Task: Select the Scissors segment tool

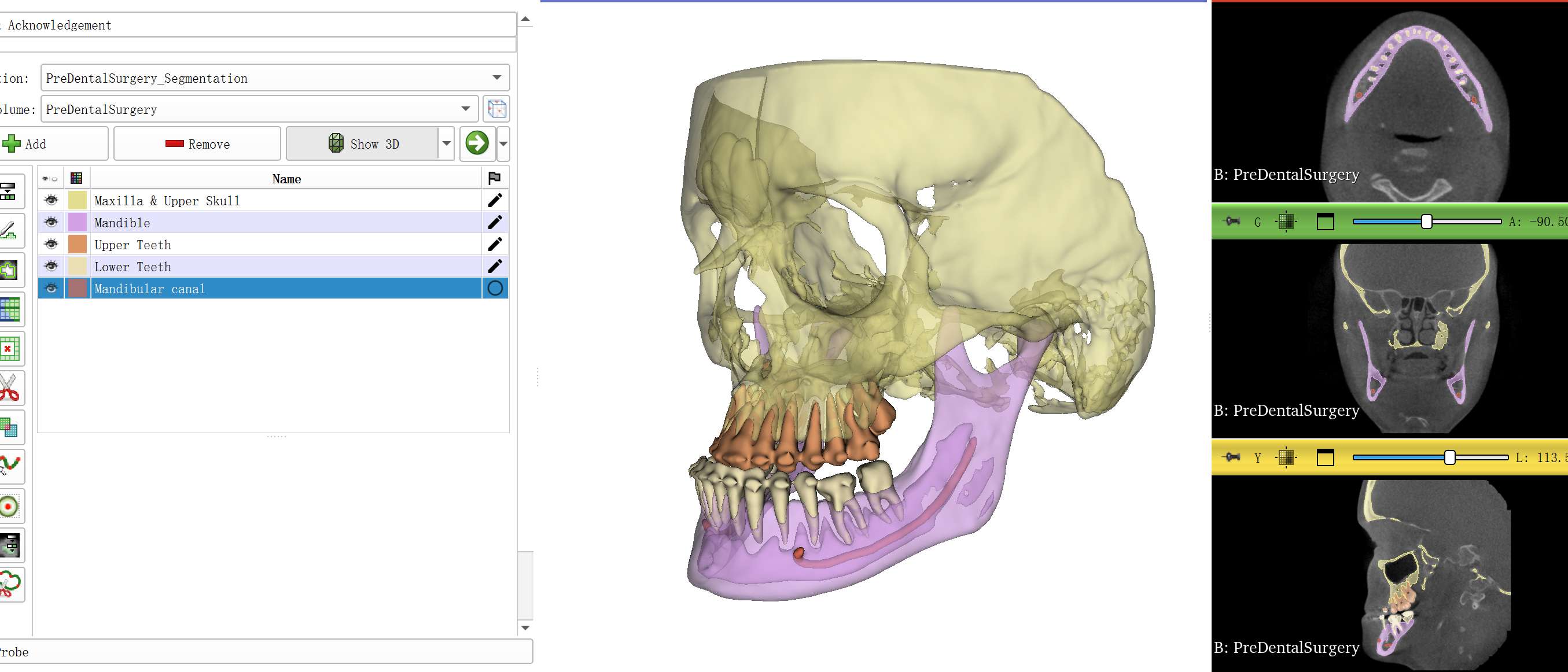Action: point(9,388)
